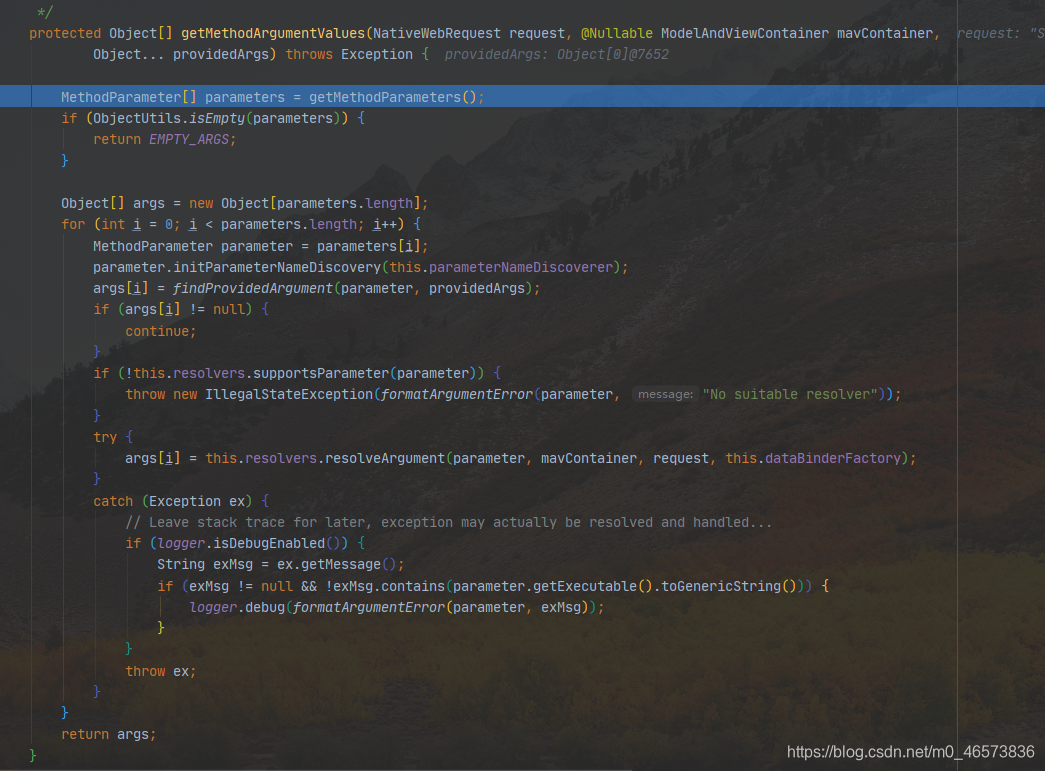Click the protected keyword
The image size is (1045, 771).
(65, 33)
